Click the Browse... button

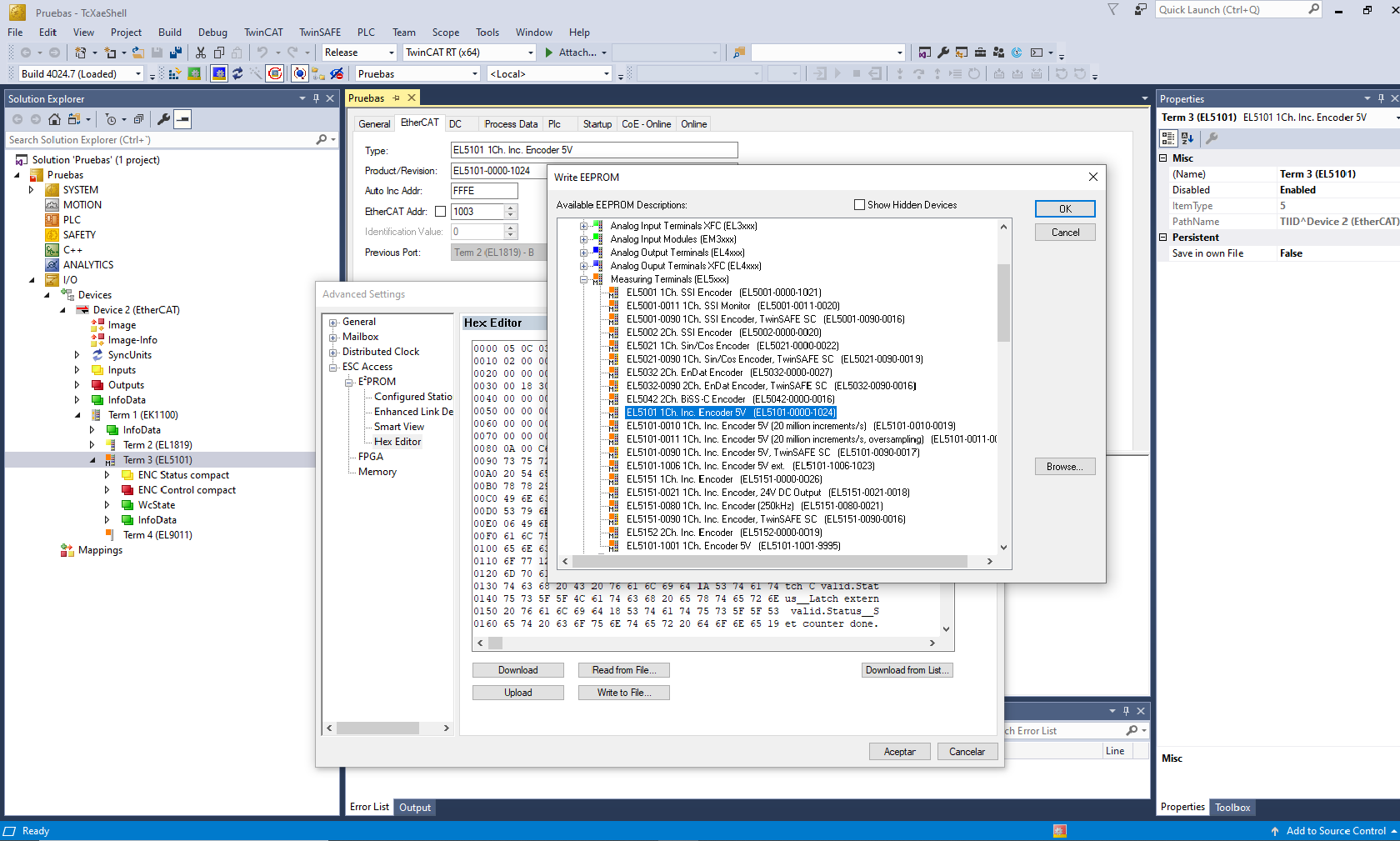[1065, 467]
